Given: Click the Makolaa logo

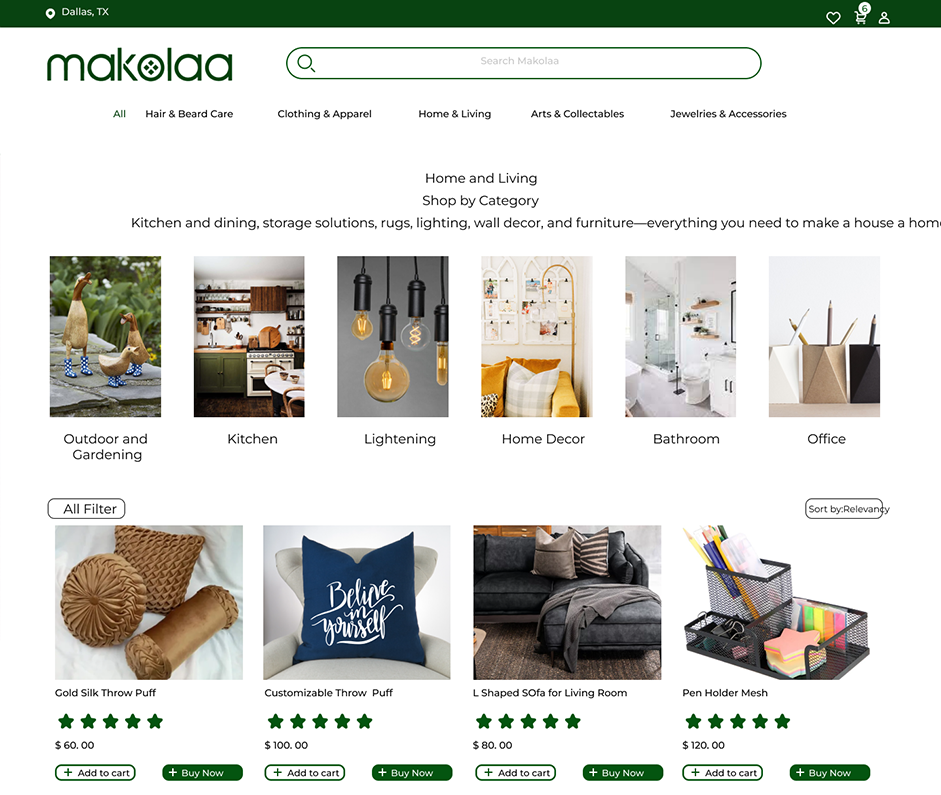Looking at the screenshot, I should [x=140, y=65].
